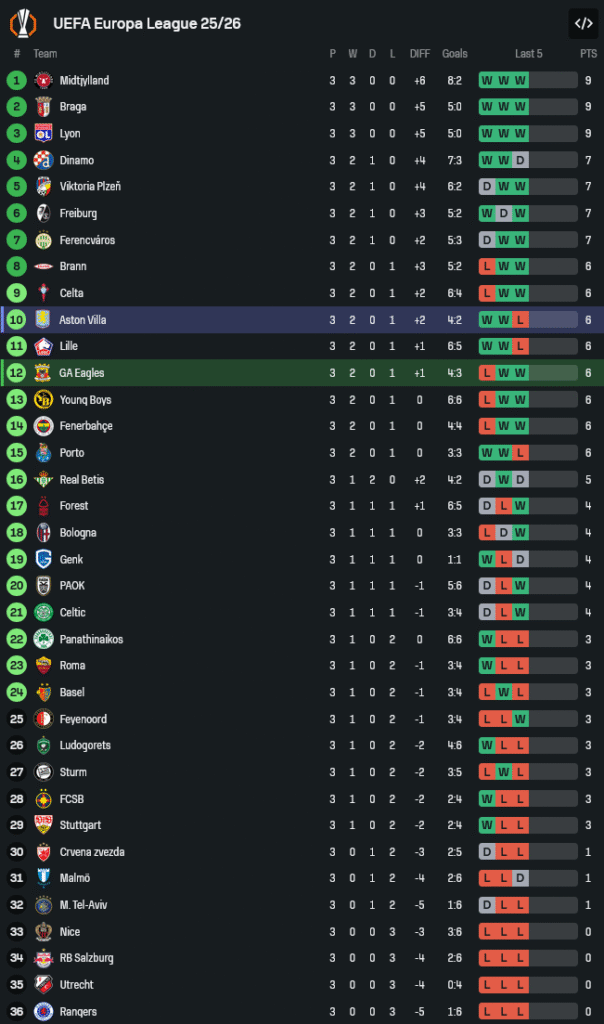The height and width of the screenshot is (1024, 604).
Task: Click the Celtic club crest
Action: [x=43, y=613]
